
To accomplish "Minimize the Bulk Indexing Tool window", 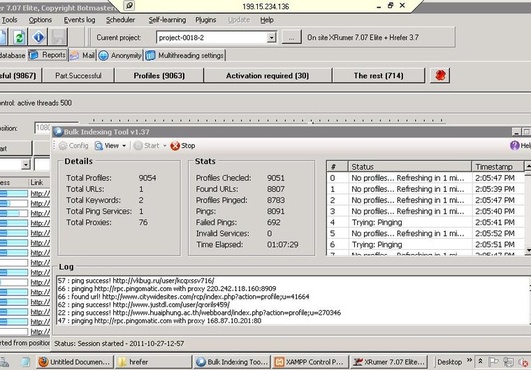I will [x=516, y=132].
